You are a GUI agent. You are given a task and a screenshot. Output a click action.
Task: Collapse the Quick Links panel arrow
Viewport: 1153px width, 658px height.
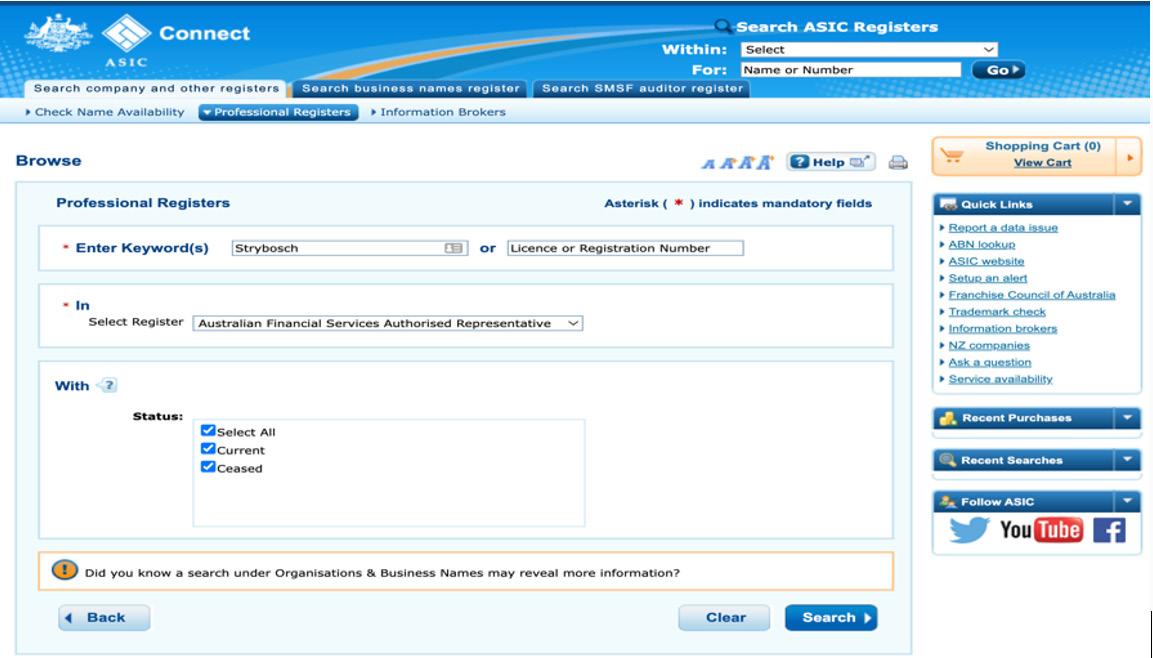coord(1127,204)
